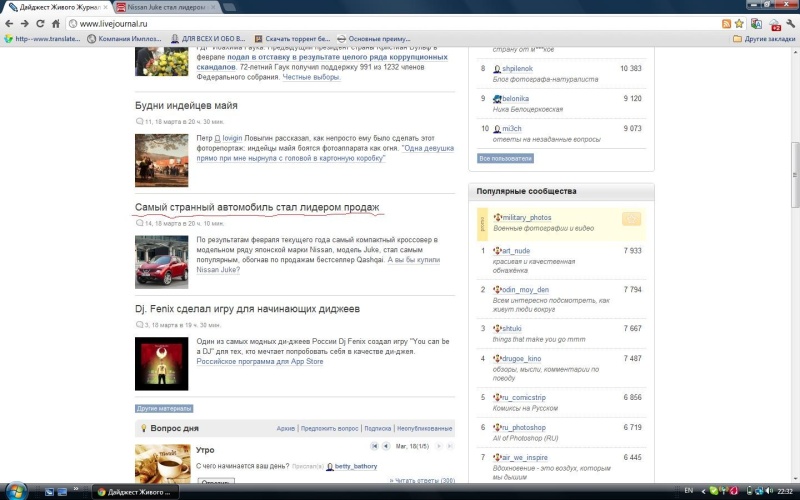
Task: Open the ru_photoshop community
Action: pyautogui.click(x=523, y=427)
